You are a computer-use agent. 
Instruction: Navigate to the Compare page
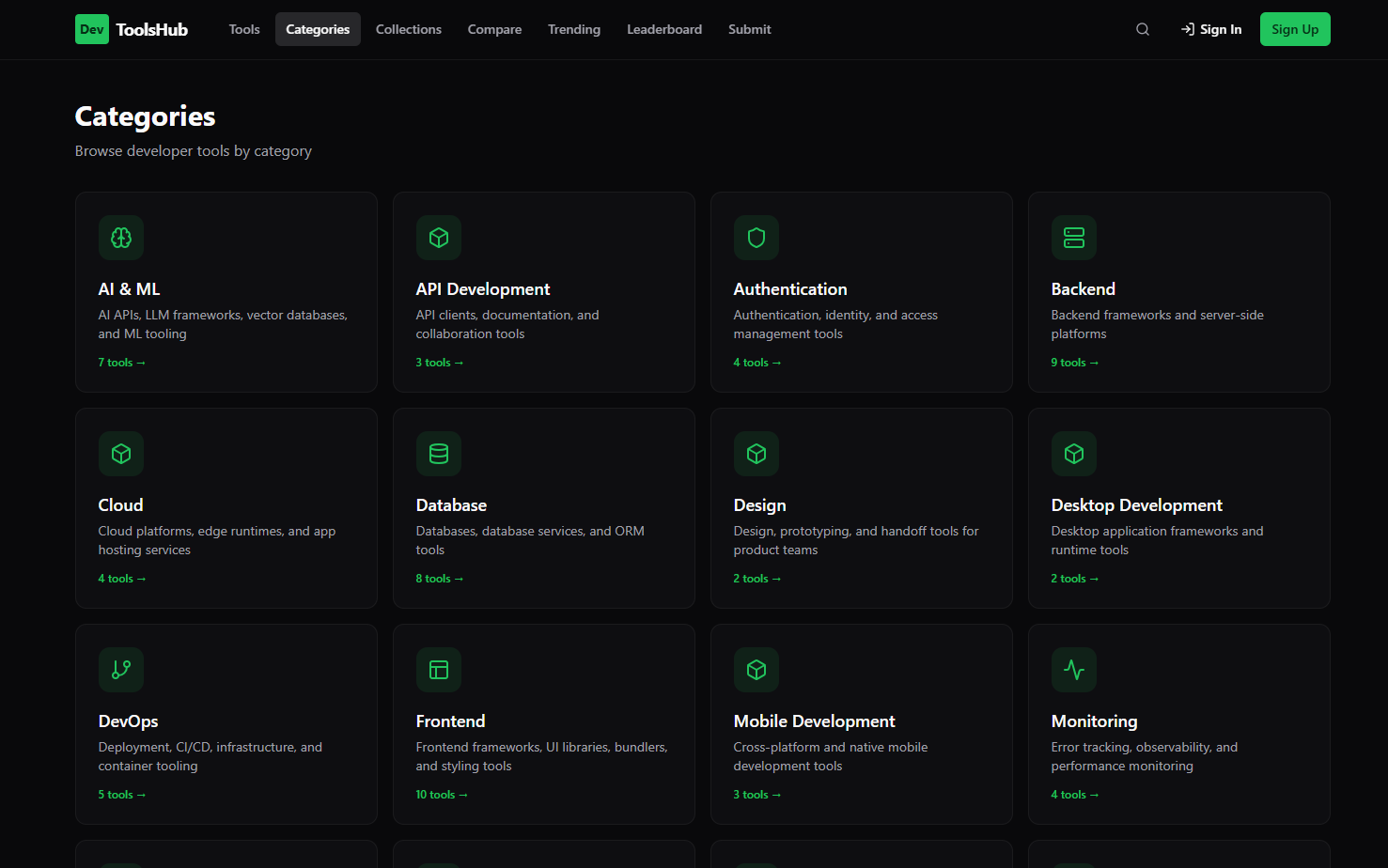click(494, 29)
